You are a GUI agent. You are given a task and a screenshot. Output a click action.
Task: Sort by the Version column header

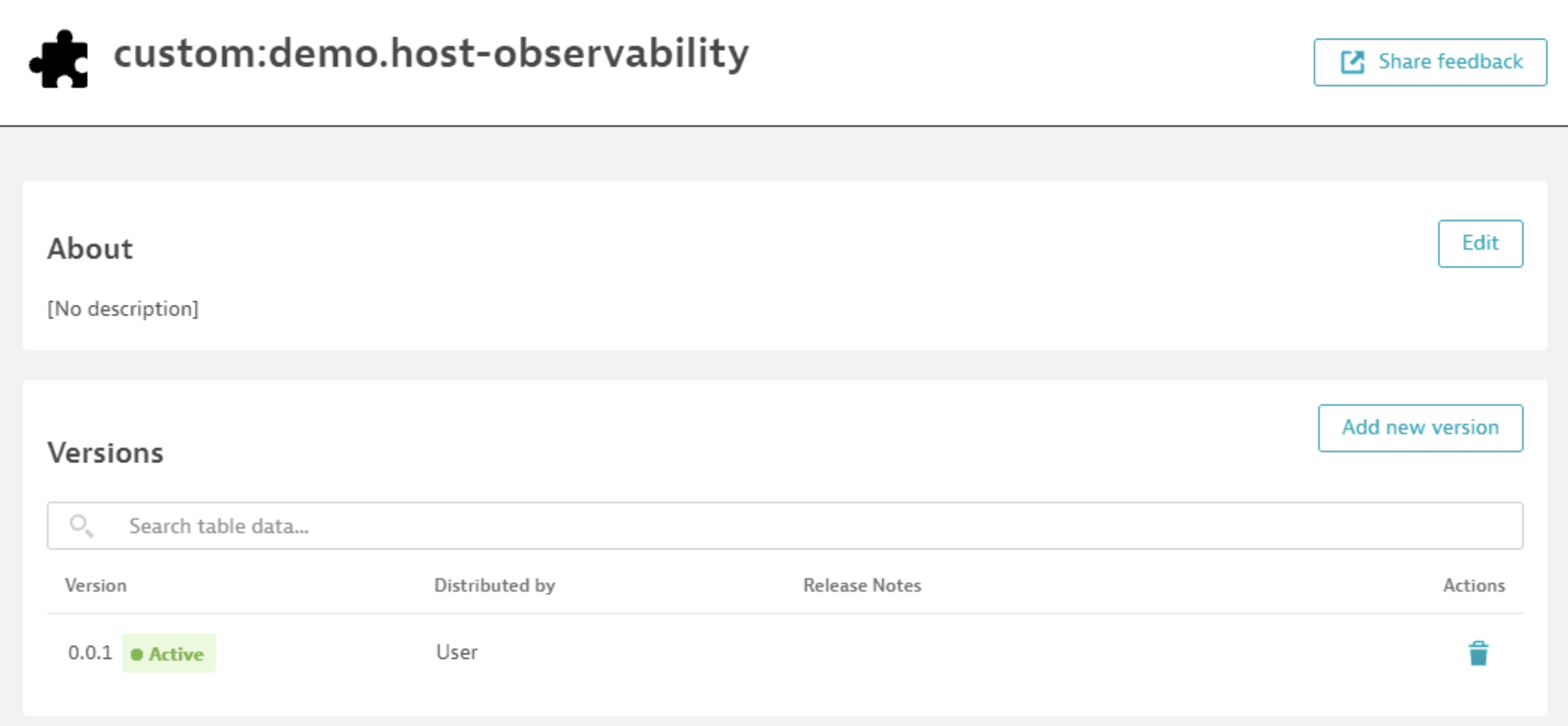(x=96, y=585)
